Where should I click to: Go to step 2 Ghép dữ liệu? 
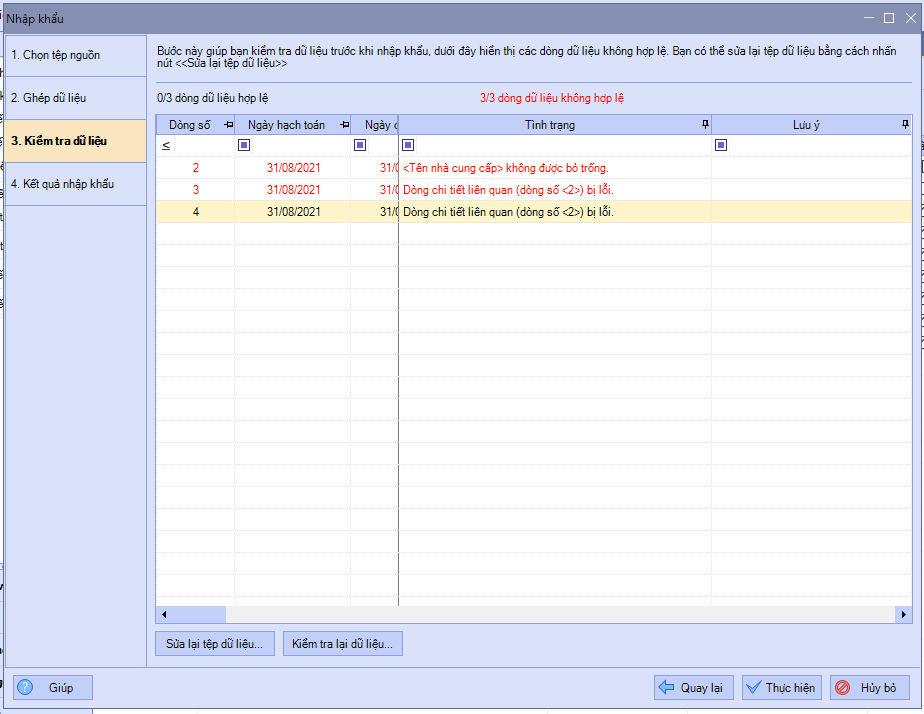point(74,98)
